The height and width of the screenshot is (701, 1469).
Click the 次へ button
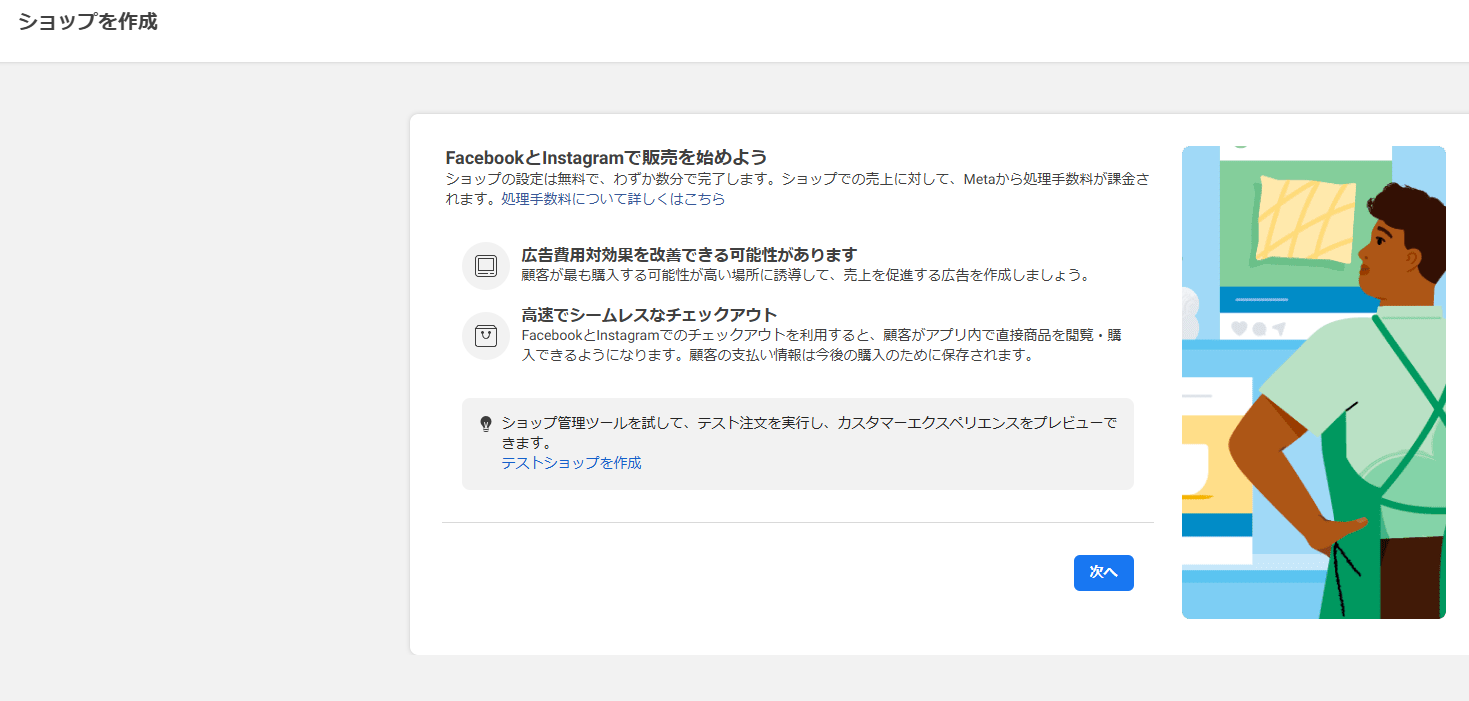click(1103, 573)
